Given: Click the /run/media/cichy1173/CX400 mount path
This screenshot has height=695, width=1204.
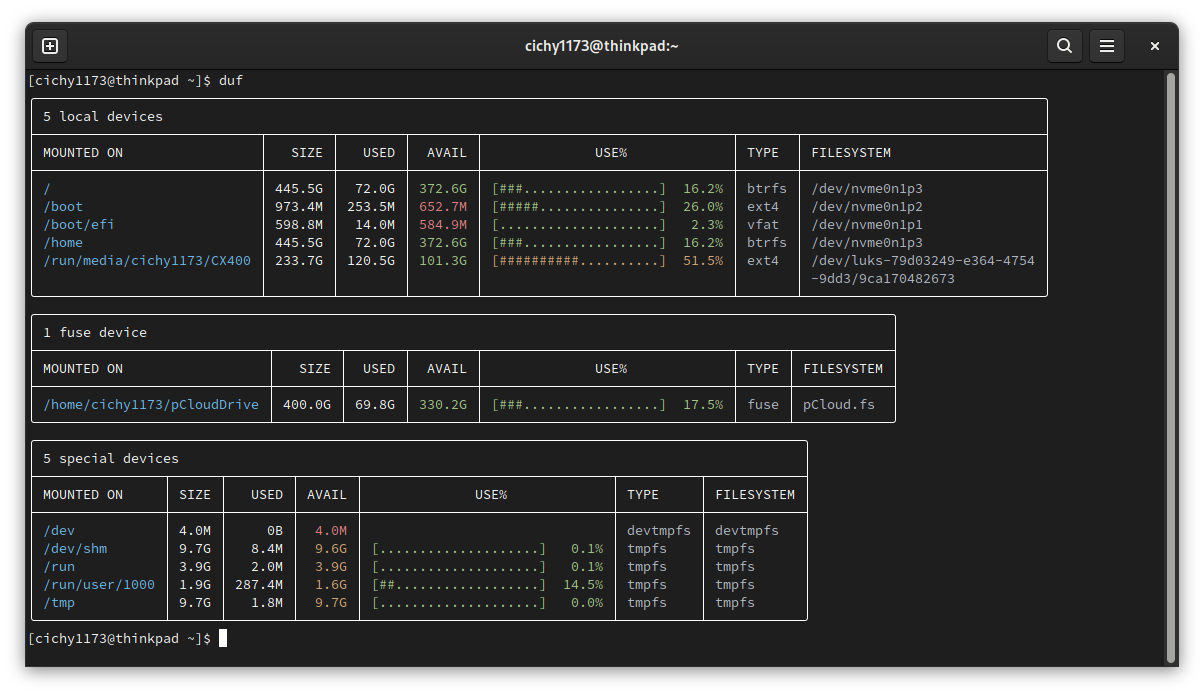Looking at the screenshot, I should [147, 260].
